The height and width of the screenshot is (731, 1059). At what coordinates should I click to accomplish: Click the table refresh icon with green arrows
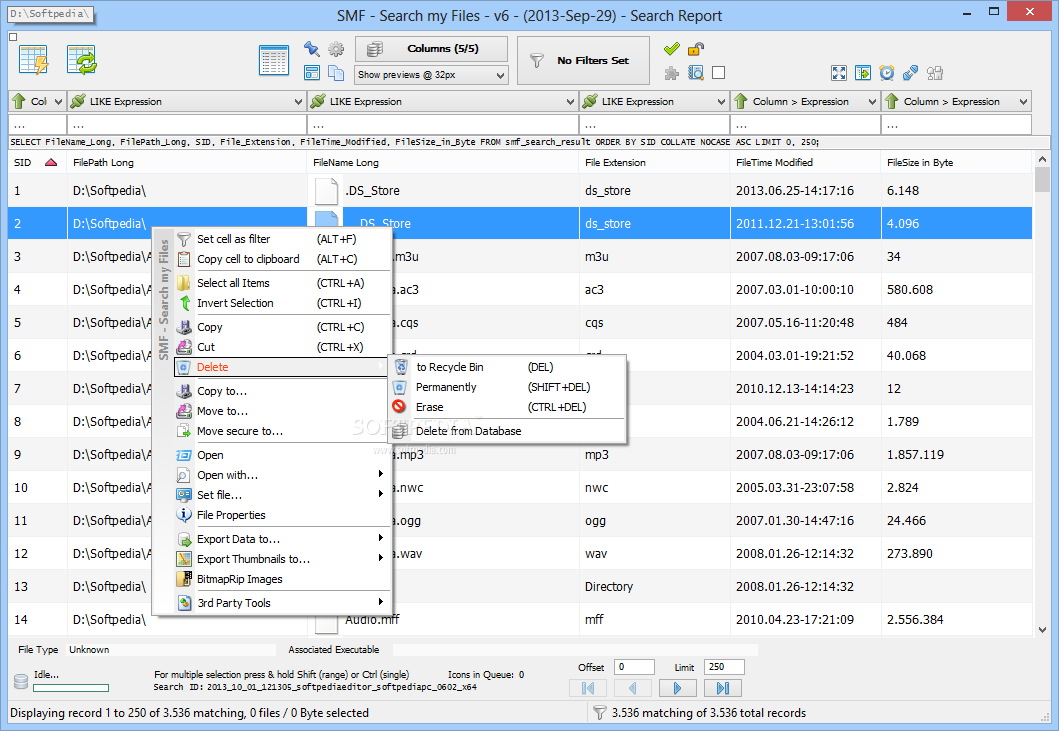[82, 60]
